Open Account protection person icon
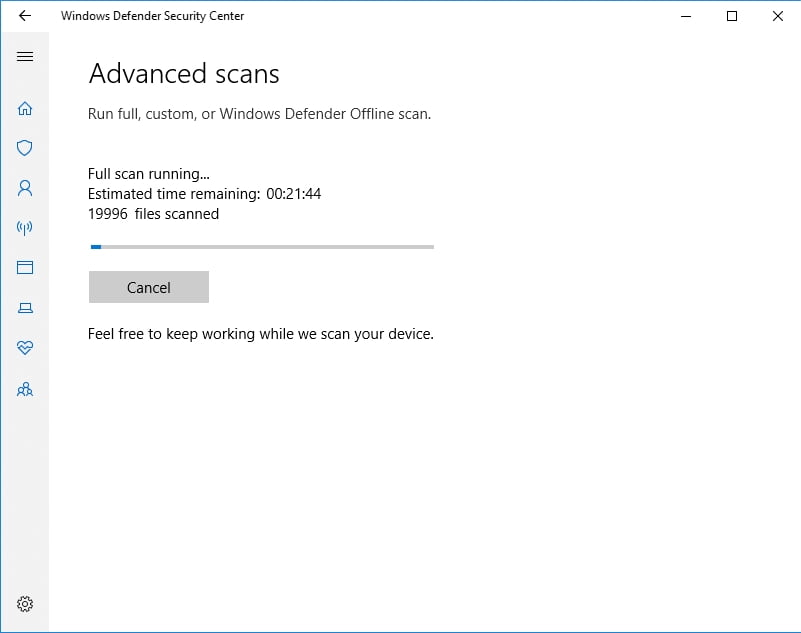This screenshot has height=633, width=801. (25, 188)
